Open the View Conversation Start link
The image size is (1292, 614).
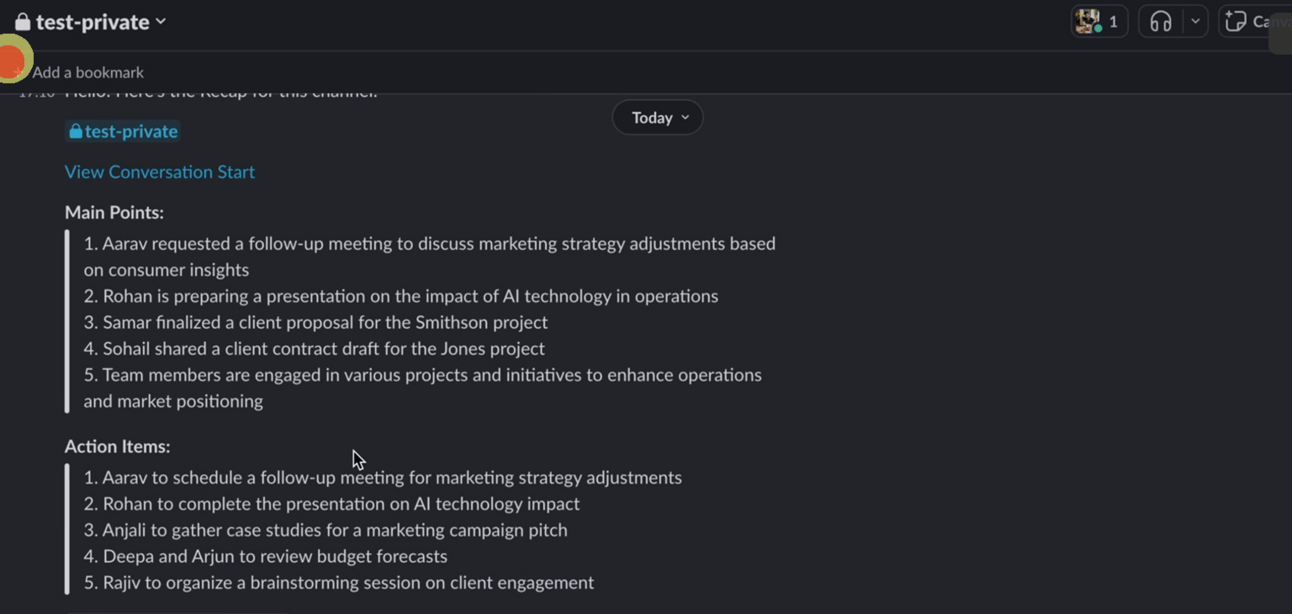tap(160, 172)
